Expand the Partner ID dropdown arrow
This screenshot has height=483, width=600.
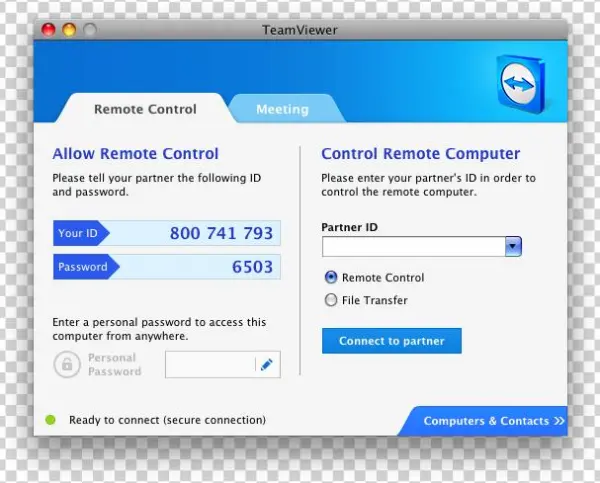(513, 246)
